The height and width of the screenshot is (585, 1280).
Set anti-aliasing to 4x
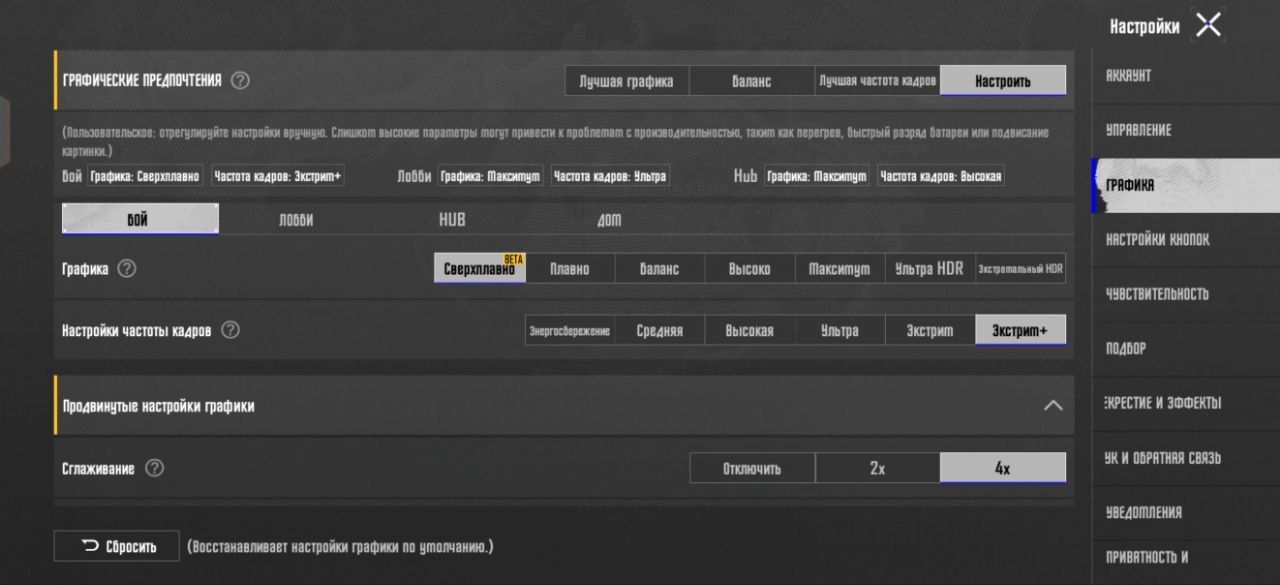pyautogui.click(x=1003, y=468)
